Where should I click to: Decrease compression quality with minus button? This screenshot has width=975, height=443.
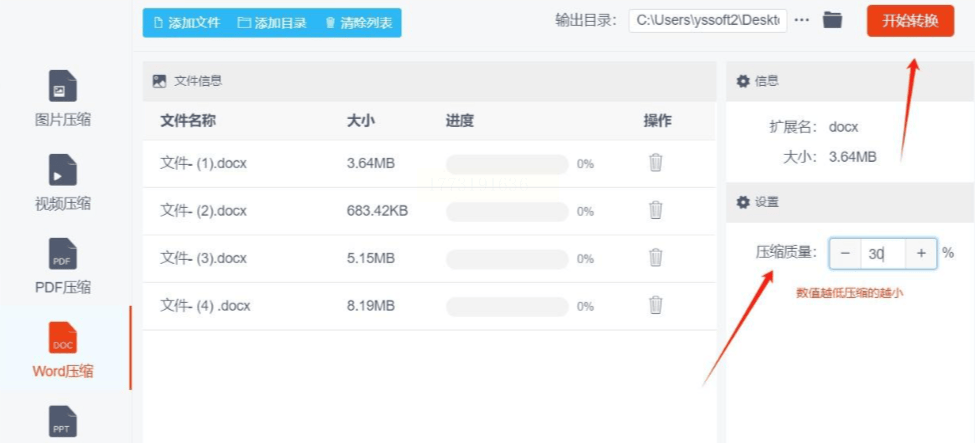845,254
